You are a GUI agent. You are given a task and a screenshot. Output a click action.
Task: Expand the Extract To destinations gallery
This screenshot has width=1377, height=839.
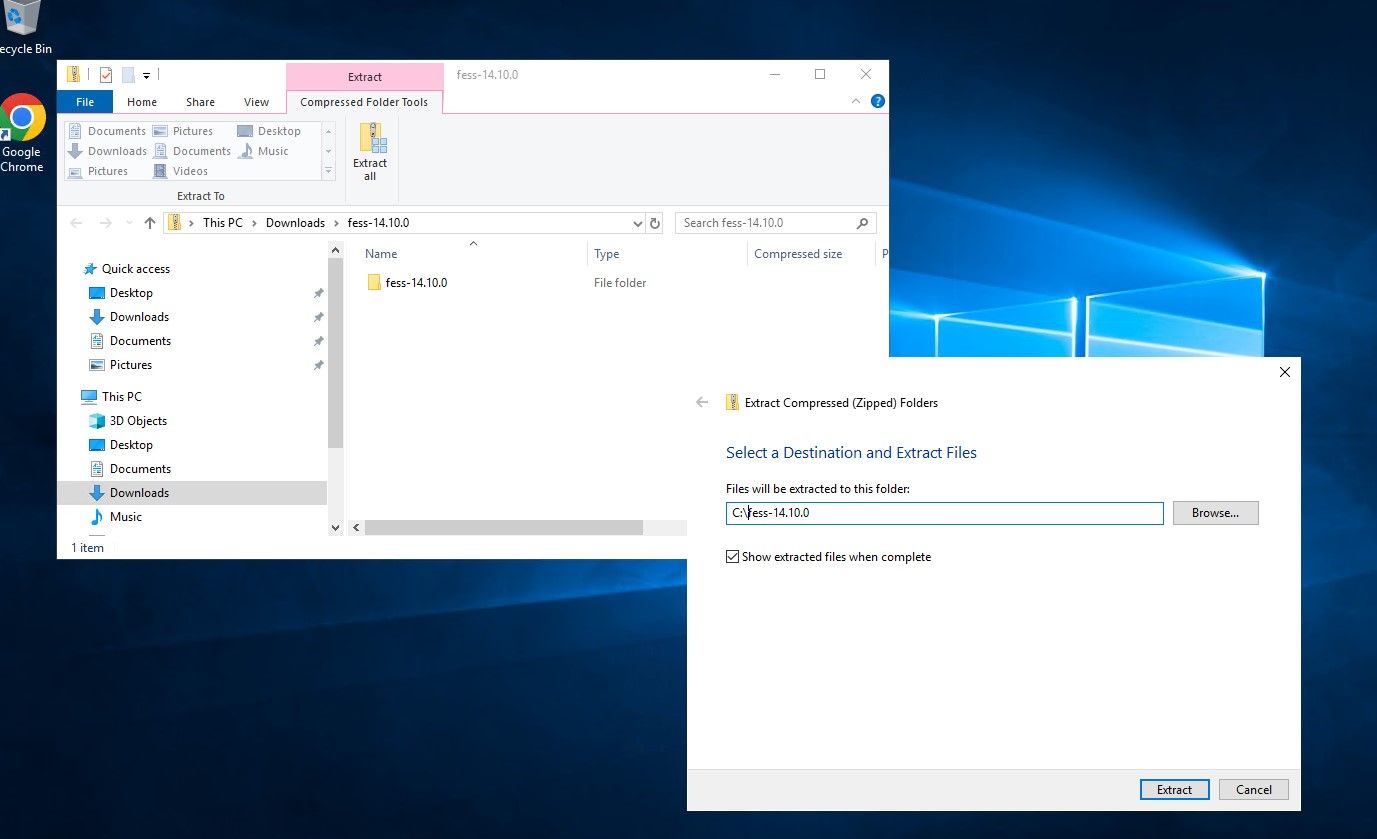[328, 172]
